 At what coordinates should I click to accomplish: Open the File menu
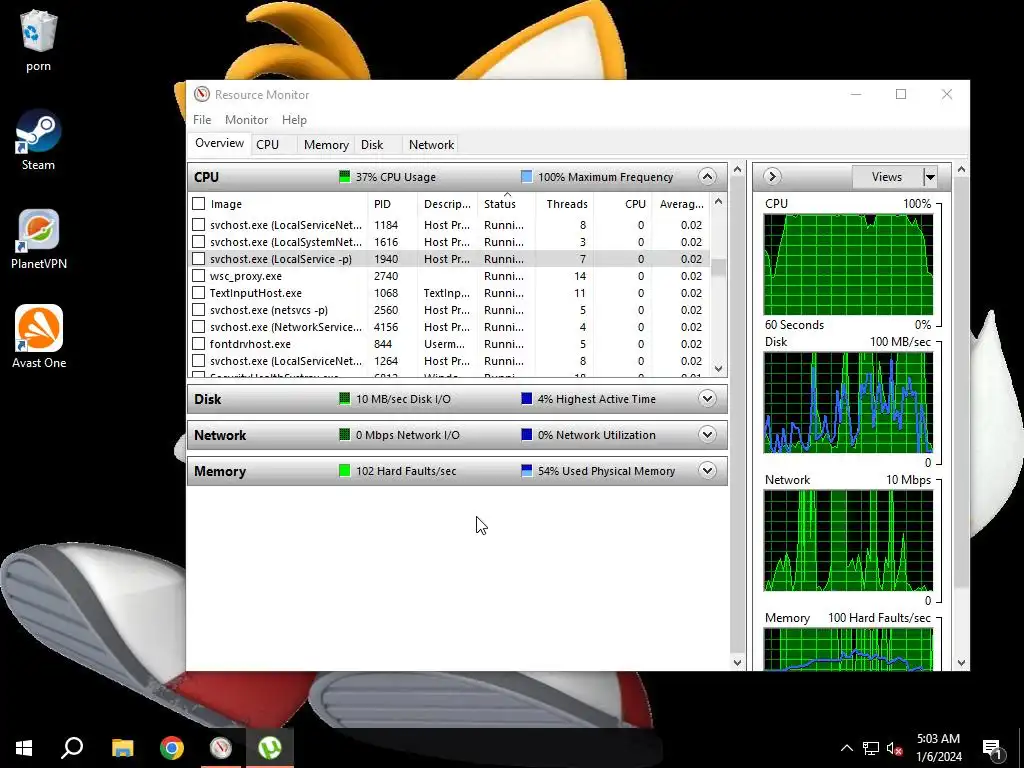[x=202, y=120]
